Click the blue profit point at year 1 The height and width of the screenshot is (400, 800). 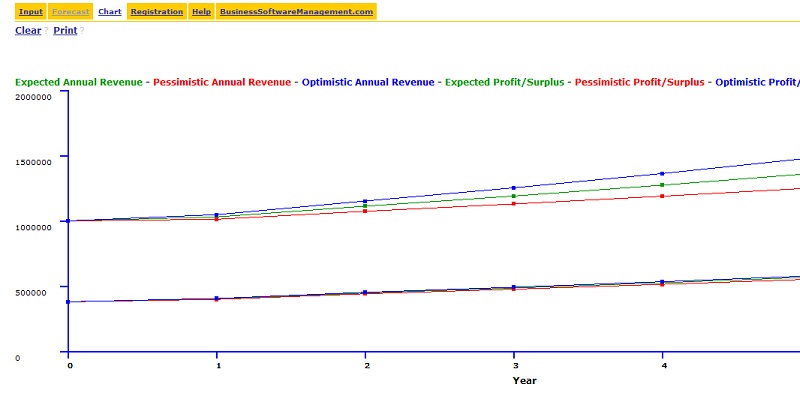pos(216,298)
